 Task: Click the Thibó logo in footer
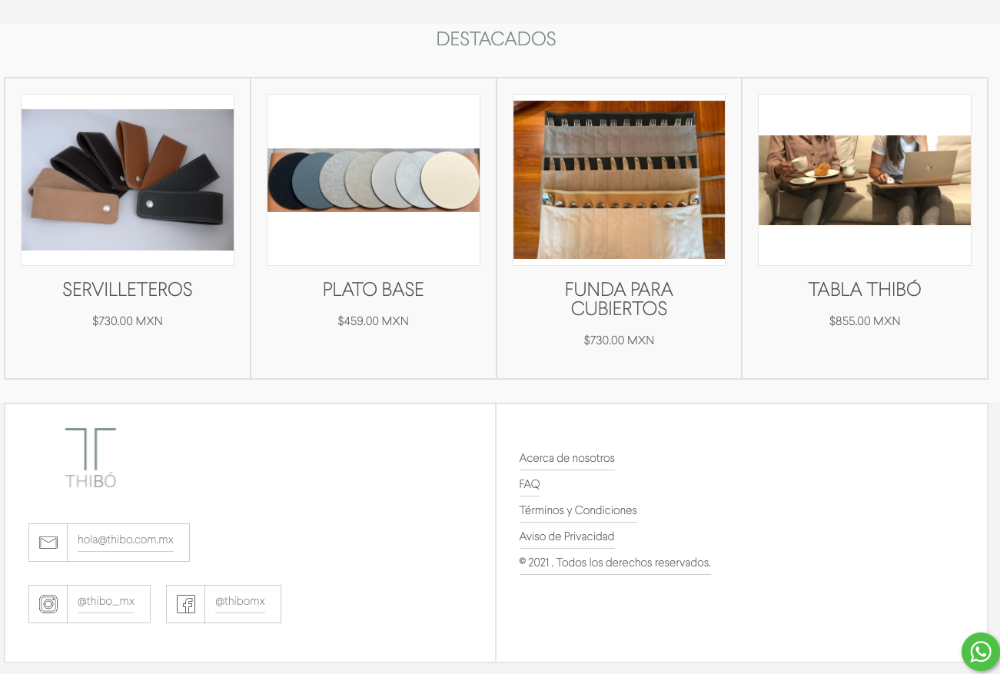tap(91, 458)
